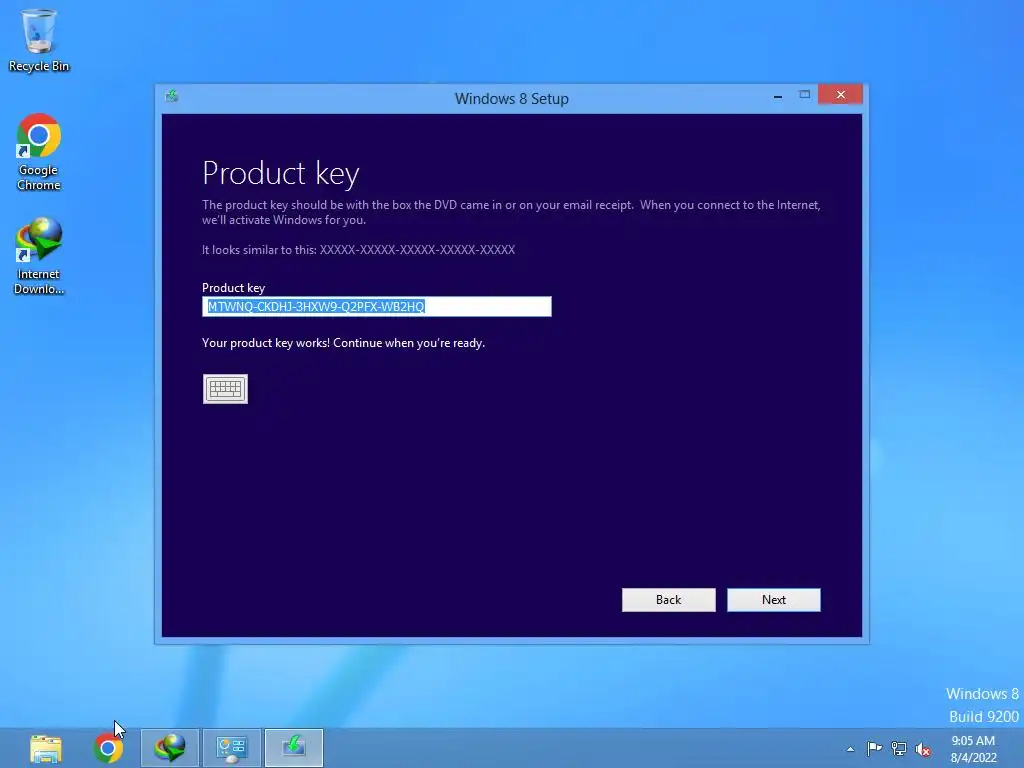This screenshot has height=768, width=1024.
Task: Focus the Product key input field
Action: point(377,306)
